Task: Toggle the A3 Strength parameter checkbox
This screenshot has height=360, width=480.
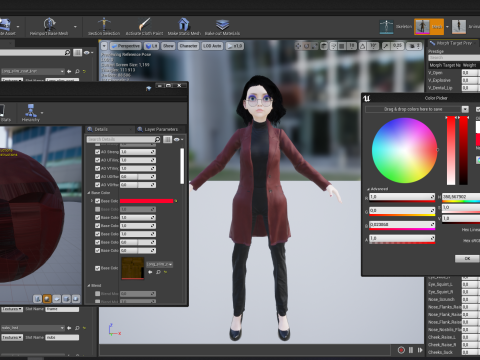Action: pos(98,152)
